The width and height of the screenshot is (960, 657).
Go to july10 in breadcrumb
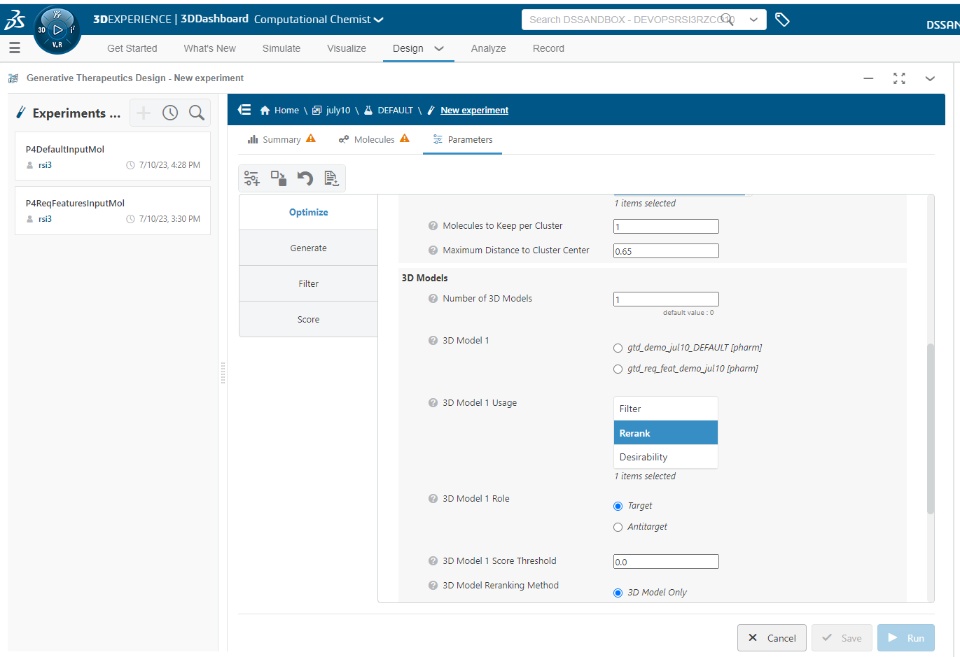click(x=338, y=110)
